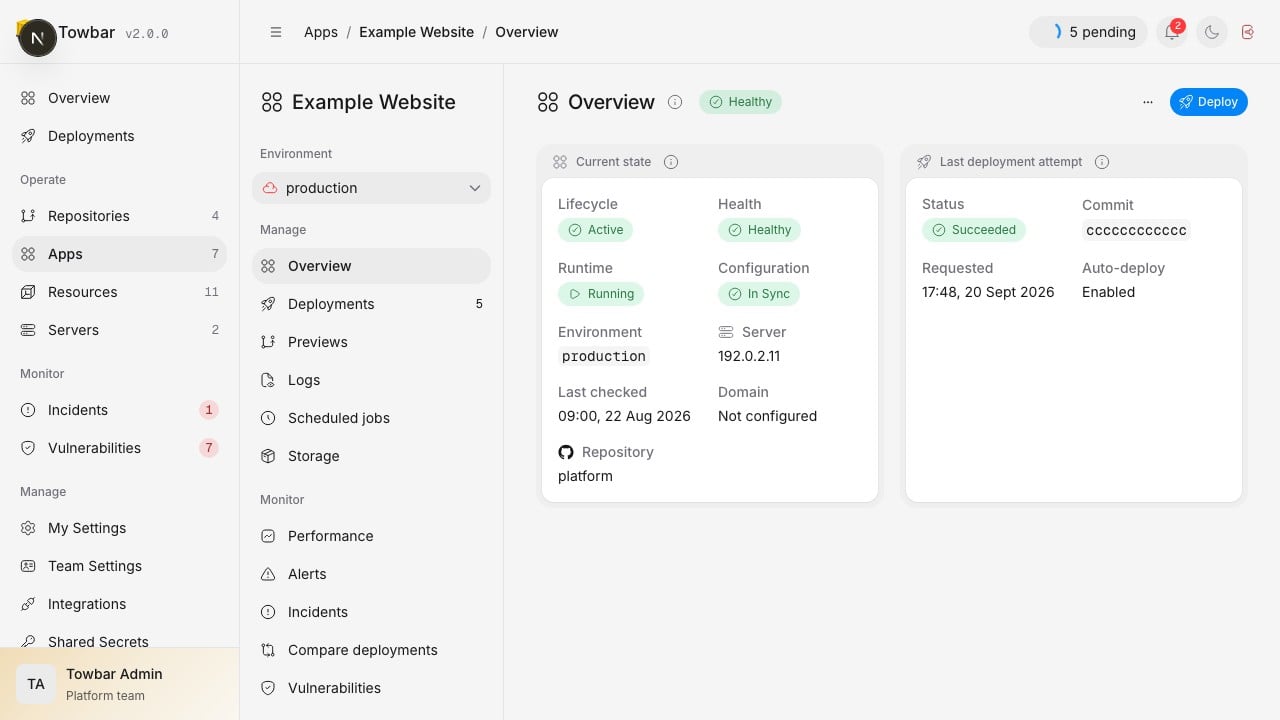Click the v2.0.0 version label
1280x720 pixels.
pos(146,34)
